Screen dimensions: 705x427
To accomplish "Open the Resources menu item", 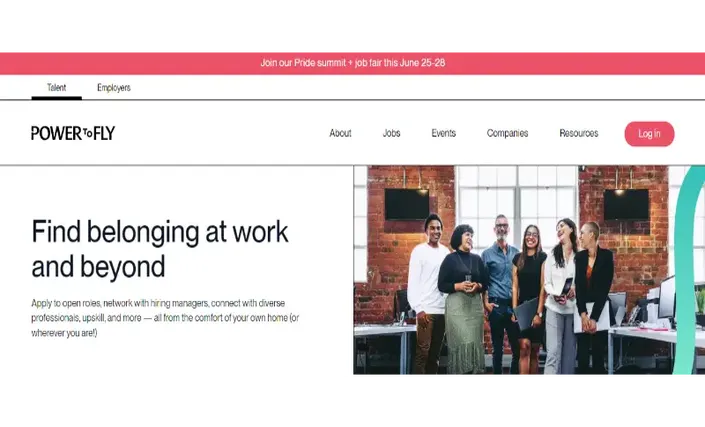I will coord(579,133).
